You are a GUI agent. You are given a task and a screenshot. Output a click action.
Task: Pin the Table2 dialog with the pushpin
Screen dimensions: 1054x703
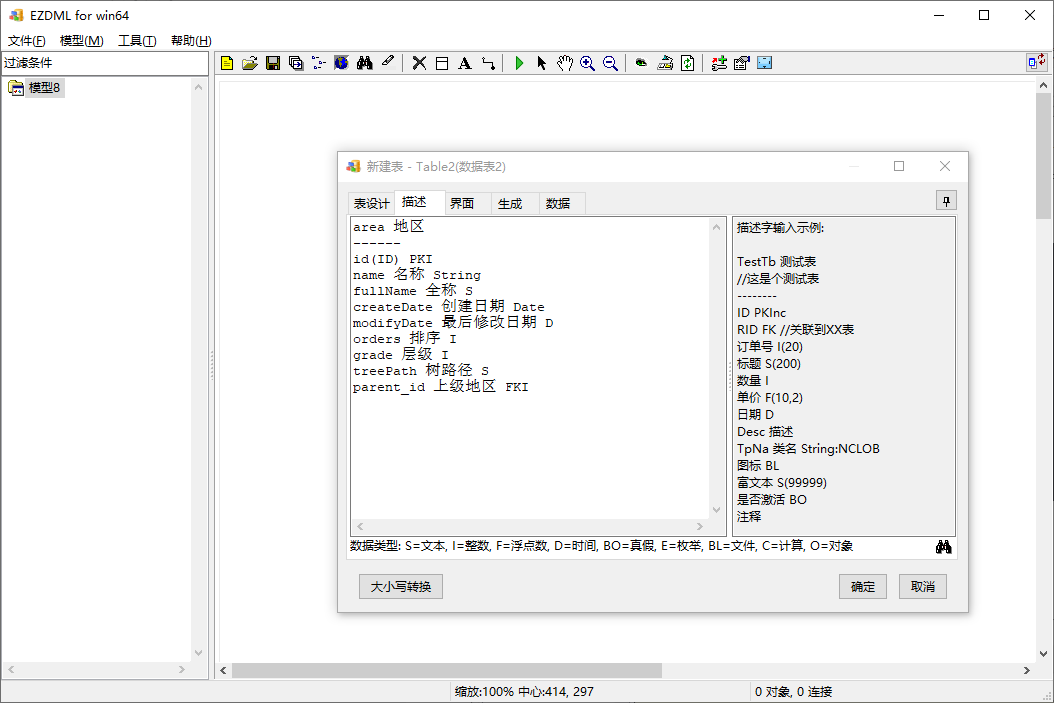(945, 200)
